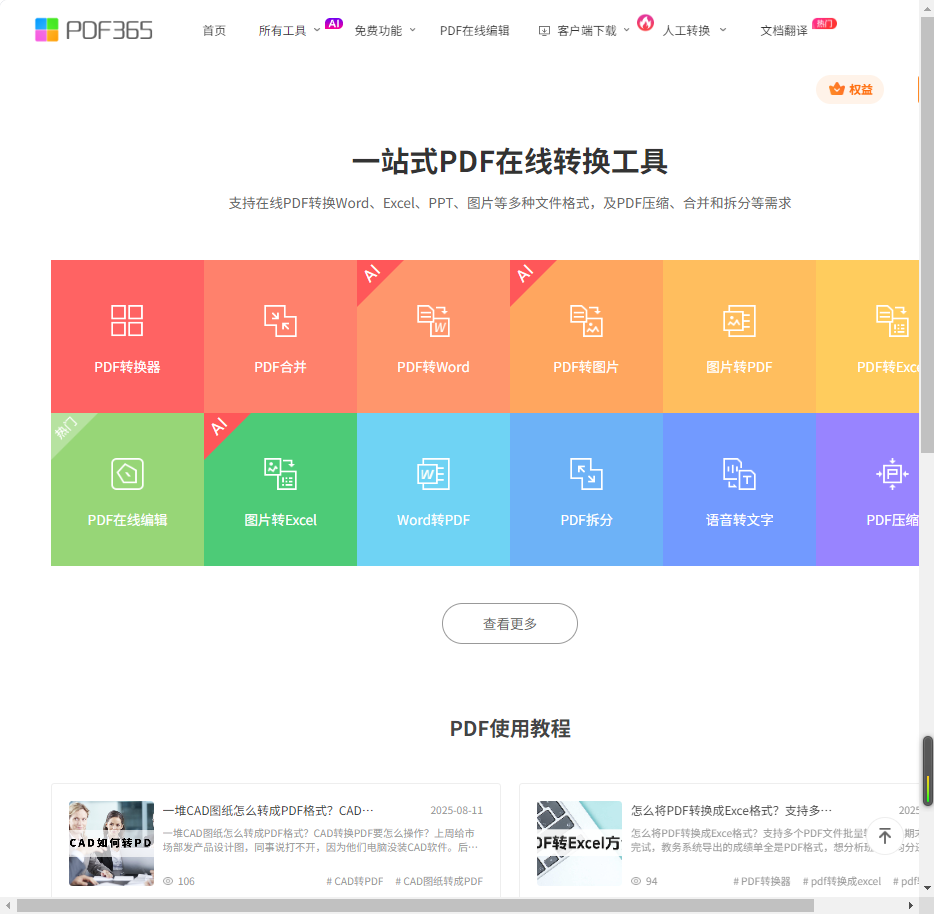Click the crown icon in 权益 button
Screen dimensions: 936x914
point(836,89)
